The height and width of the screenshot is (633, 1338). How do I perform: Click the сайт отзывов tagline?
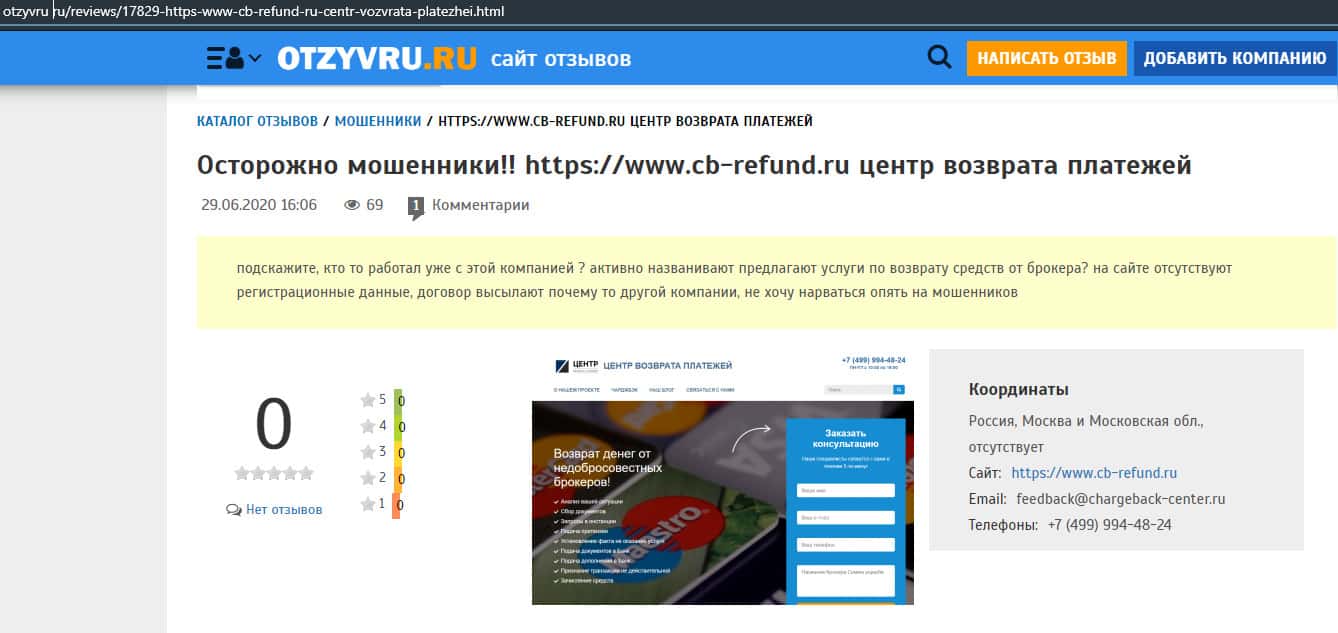[561, 59]
